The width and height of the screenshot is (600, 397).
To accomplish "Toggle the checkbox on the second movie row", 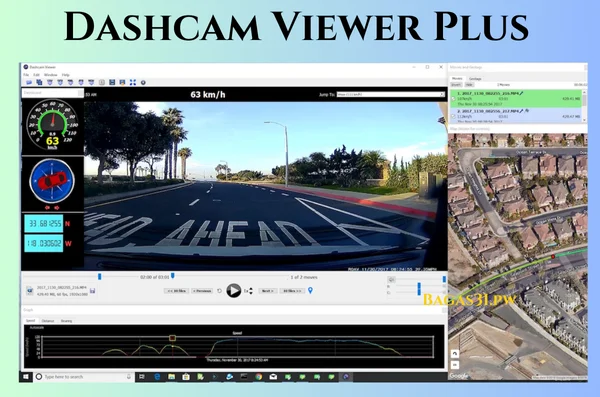I will (453, 116).
